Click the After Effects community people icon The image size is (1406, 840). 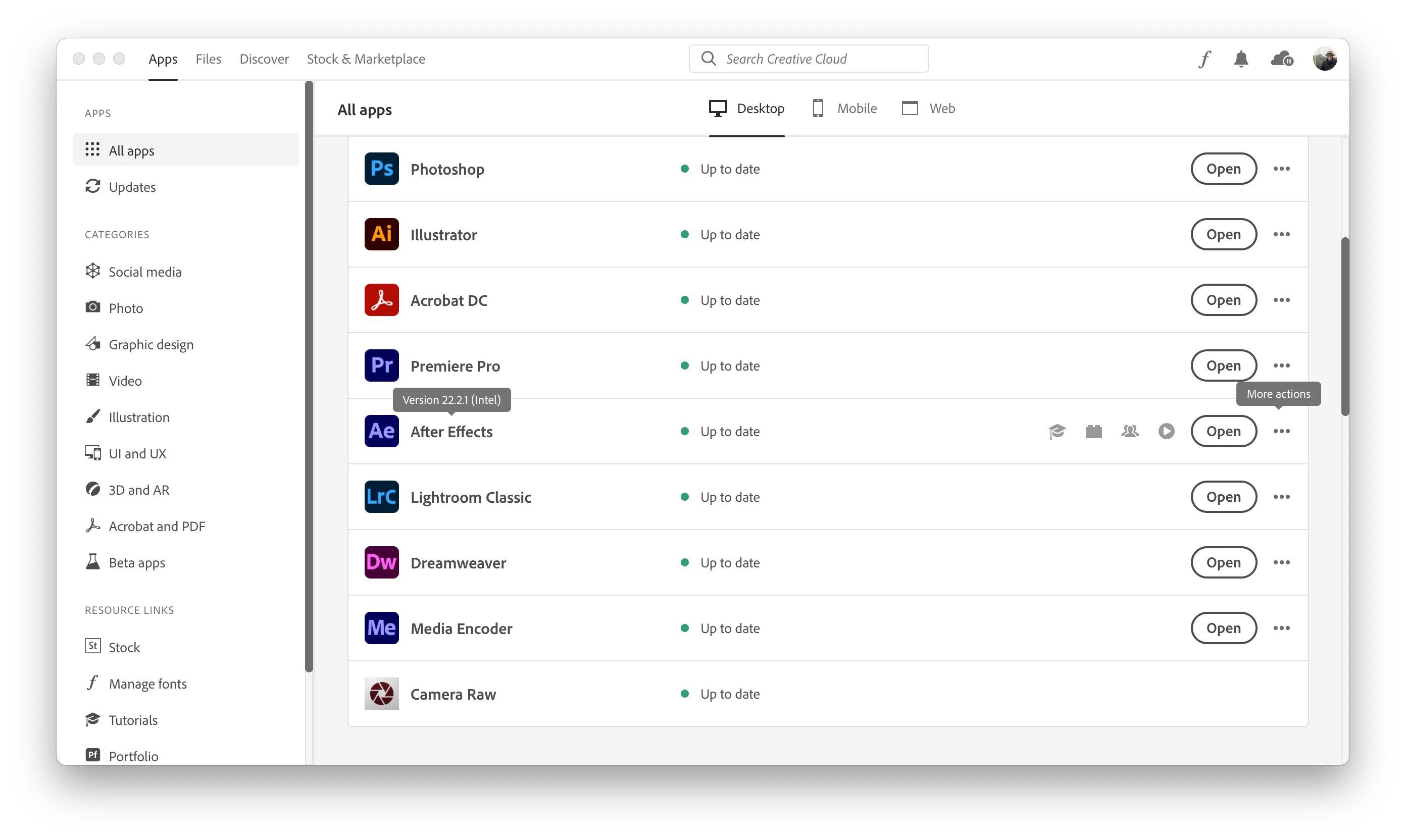tap(1130, 431)
